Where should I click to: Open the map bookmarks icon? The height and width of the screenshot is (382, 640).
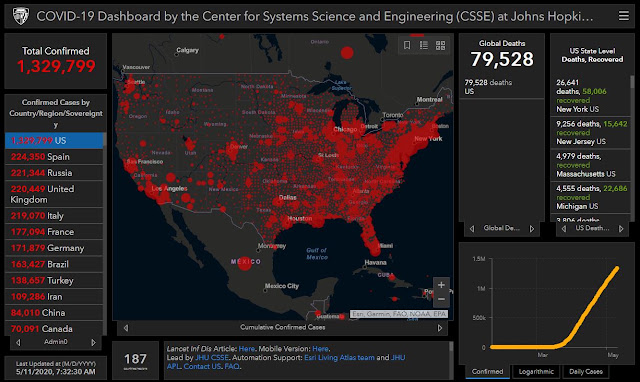point(407,45)
